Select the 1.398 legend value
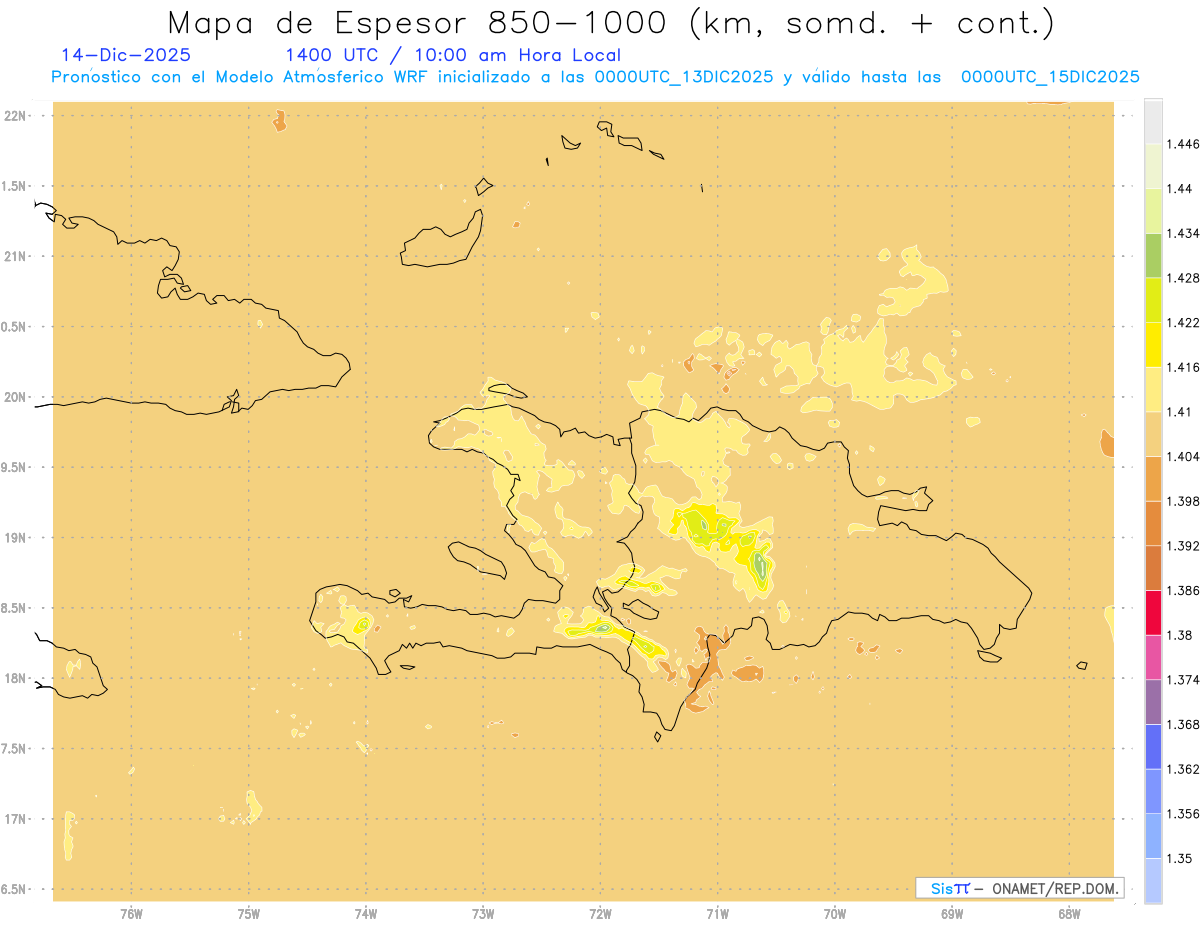Screen dimensions: 1200x927 point(1184,501)
